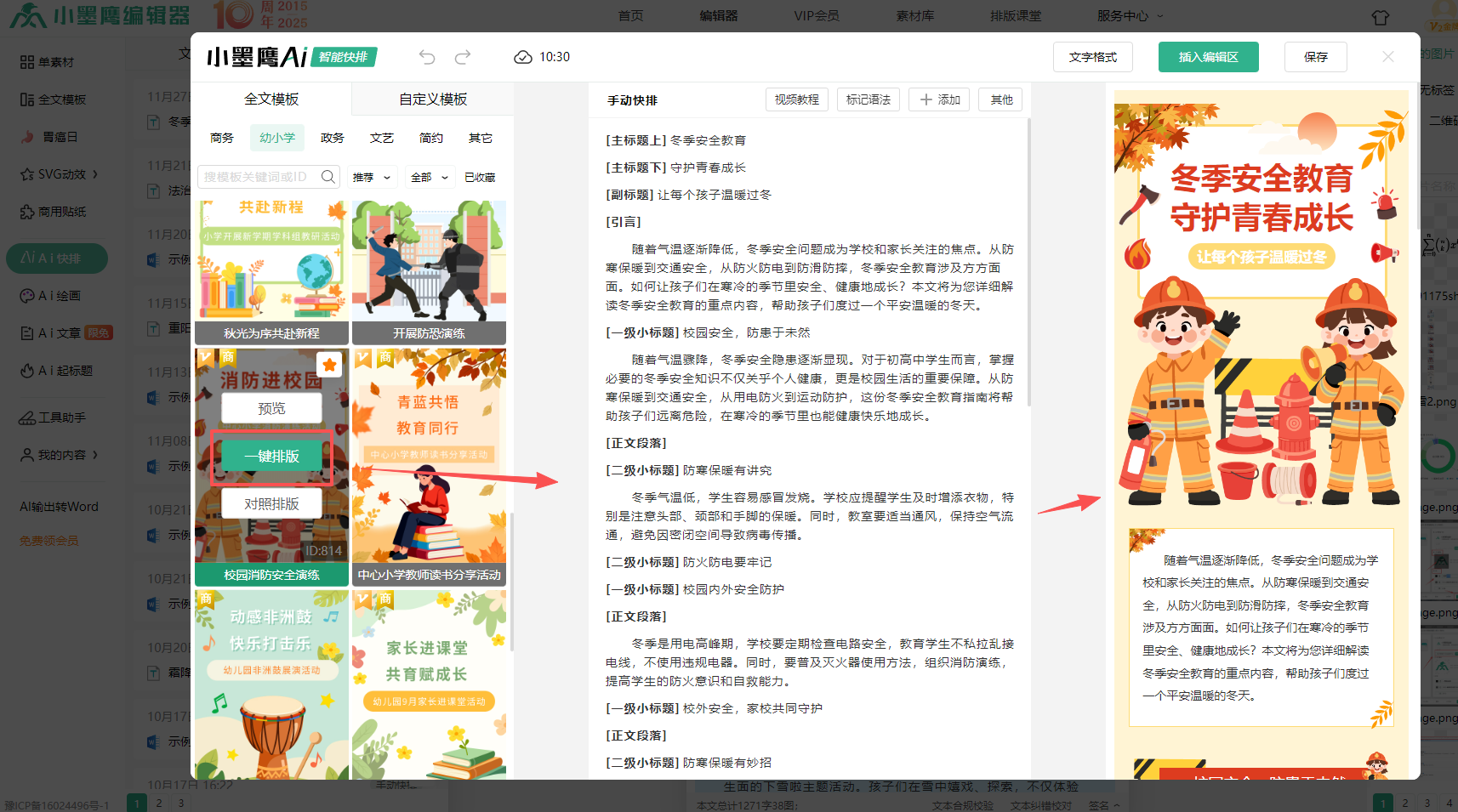Switch to the 全文模板 tab
The height and width of the screenshot is (812, 1458).
click(271, 99)
